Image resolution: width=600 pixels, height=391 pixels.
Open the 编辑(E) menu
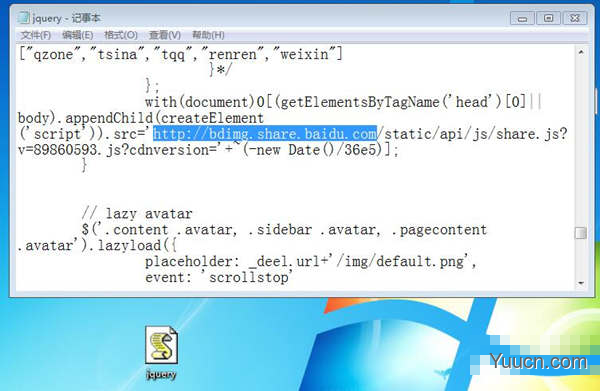[78, 35]
